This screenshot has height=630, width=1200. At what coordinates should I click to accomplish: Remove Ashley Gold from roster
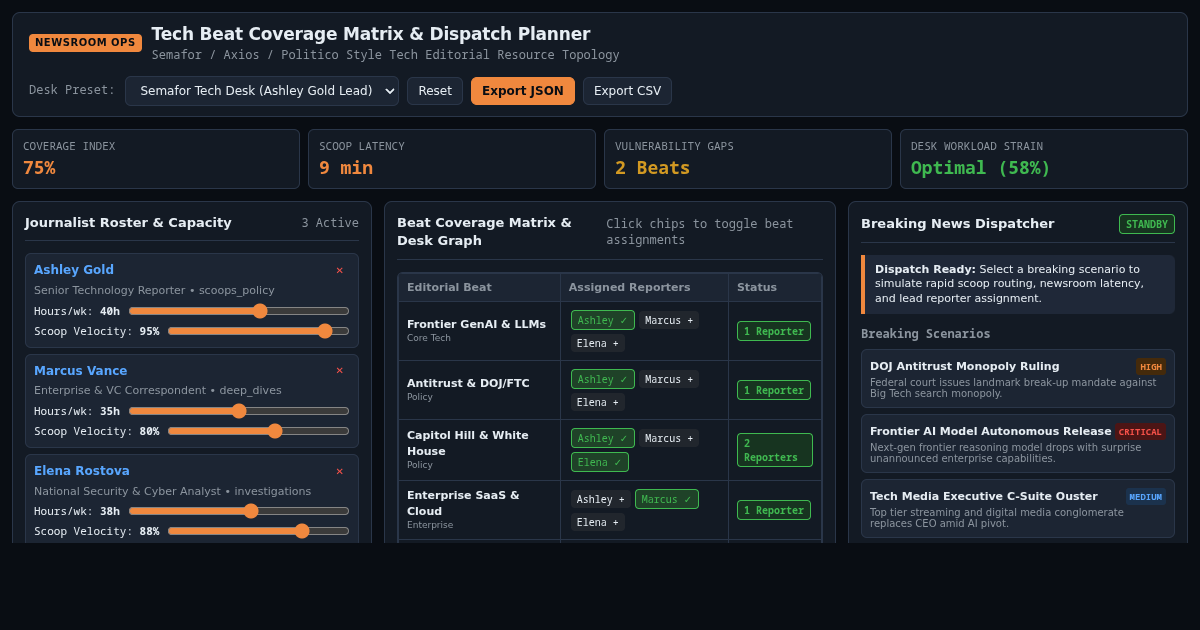(339, 270)
